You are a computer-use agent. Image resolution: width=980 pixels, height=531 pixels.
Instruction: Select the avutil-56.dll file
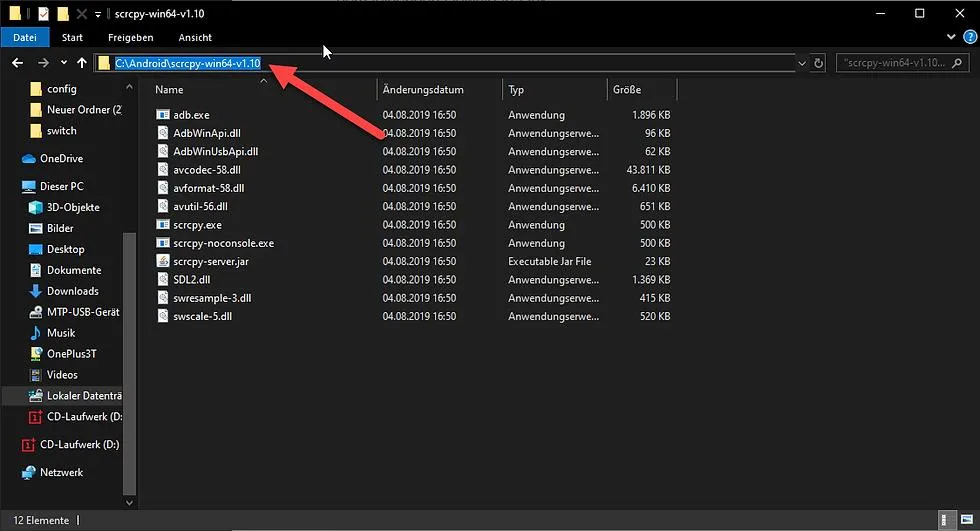click(201, 206)
